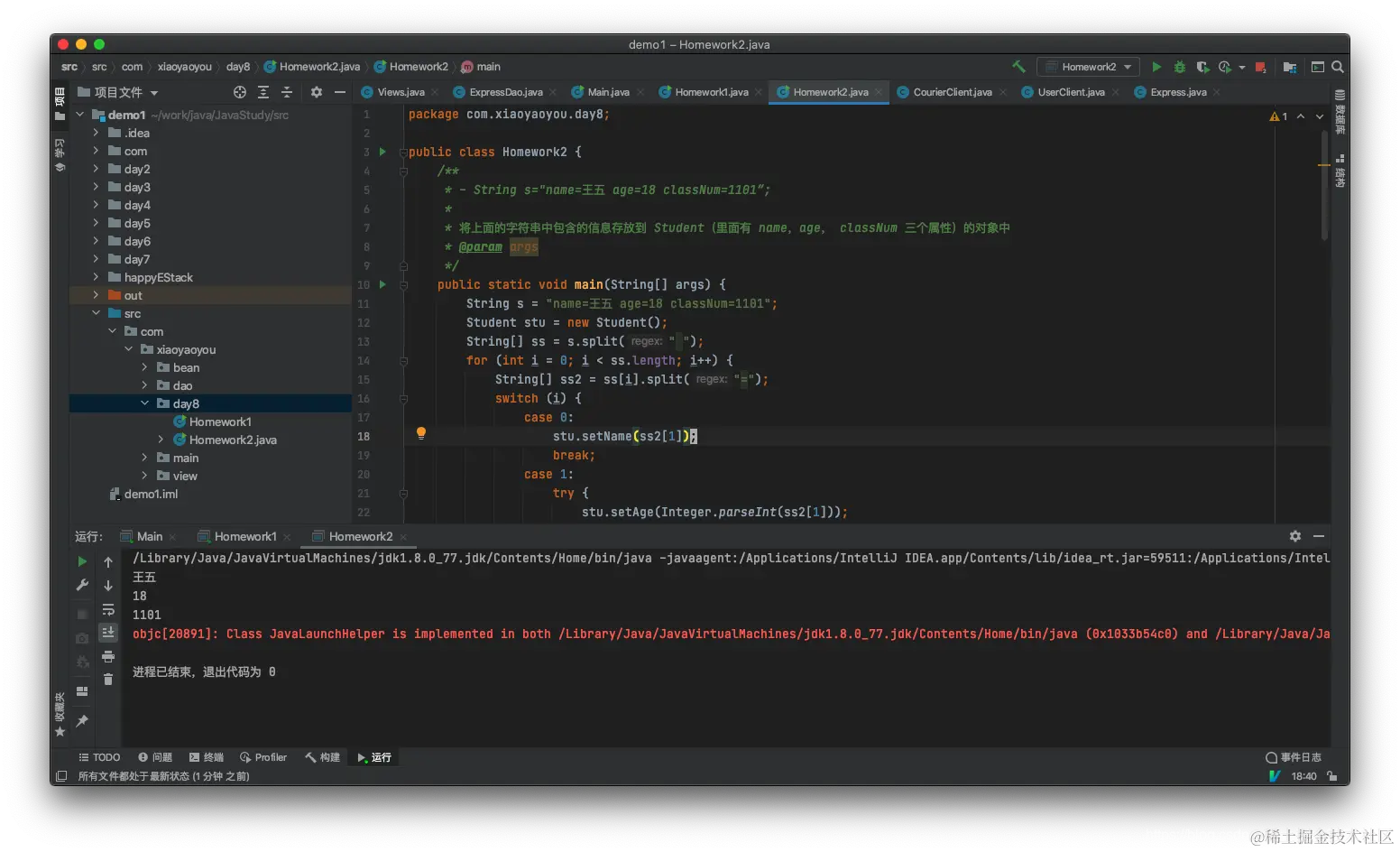Toggle the pin tab icon in run panel
Screen dimensions: 1400x852
tap(82, 720)
